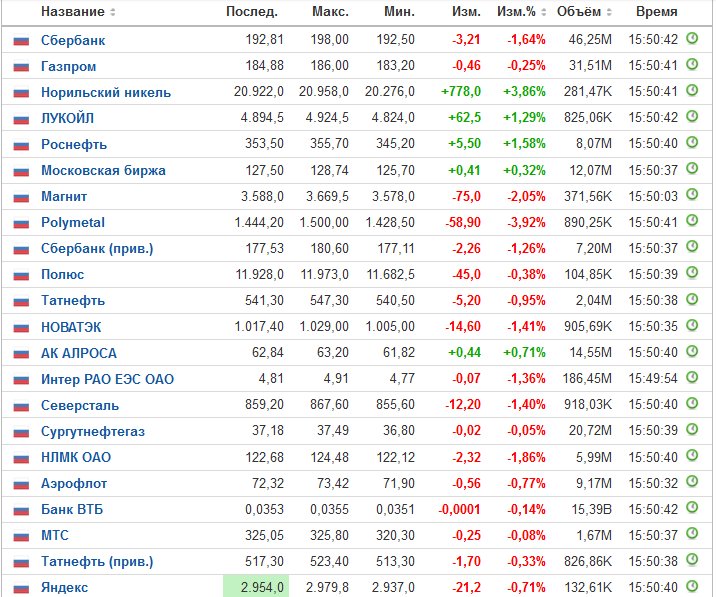Open the НОВАТЭК stock link
This screenshot has height=597, width=716.
(x=71, y=327)
